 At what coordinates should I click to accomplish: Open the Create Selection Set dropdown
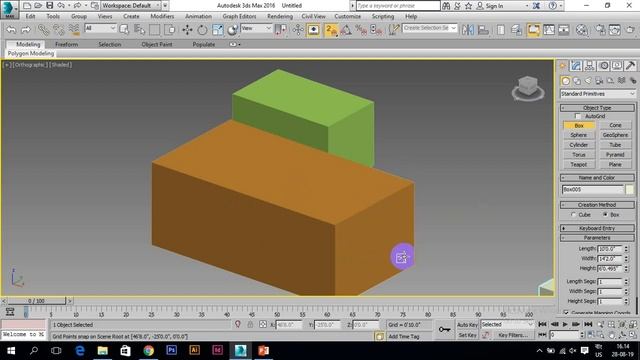click(x=430, y=28)
